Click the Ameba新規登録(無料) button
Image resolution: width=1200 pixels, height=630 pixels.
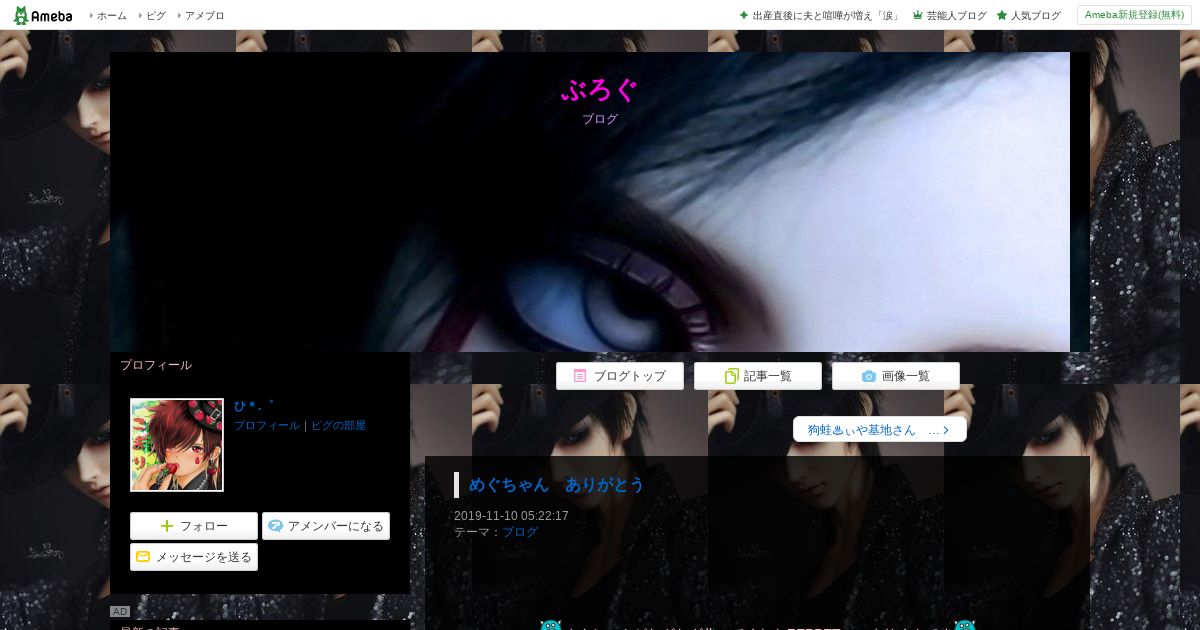[1134, 15]
